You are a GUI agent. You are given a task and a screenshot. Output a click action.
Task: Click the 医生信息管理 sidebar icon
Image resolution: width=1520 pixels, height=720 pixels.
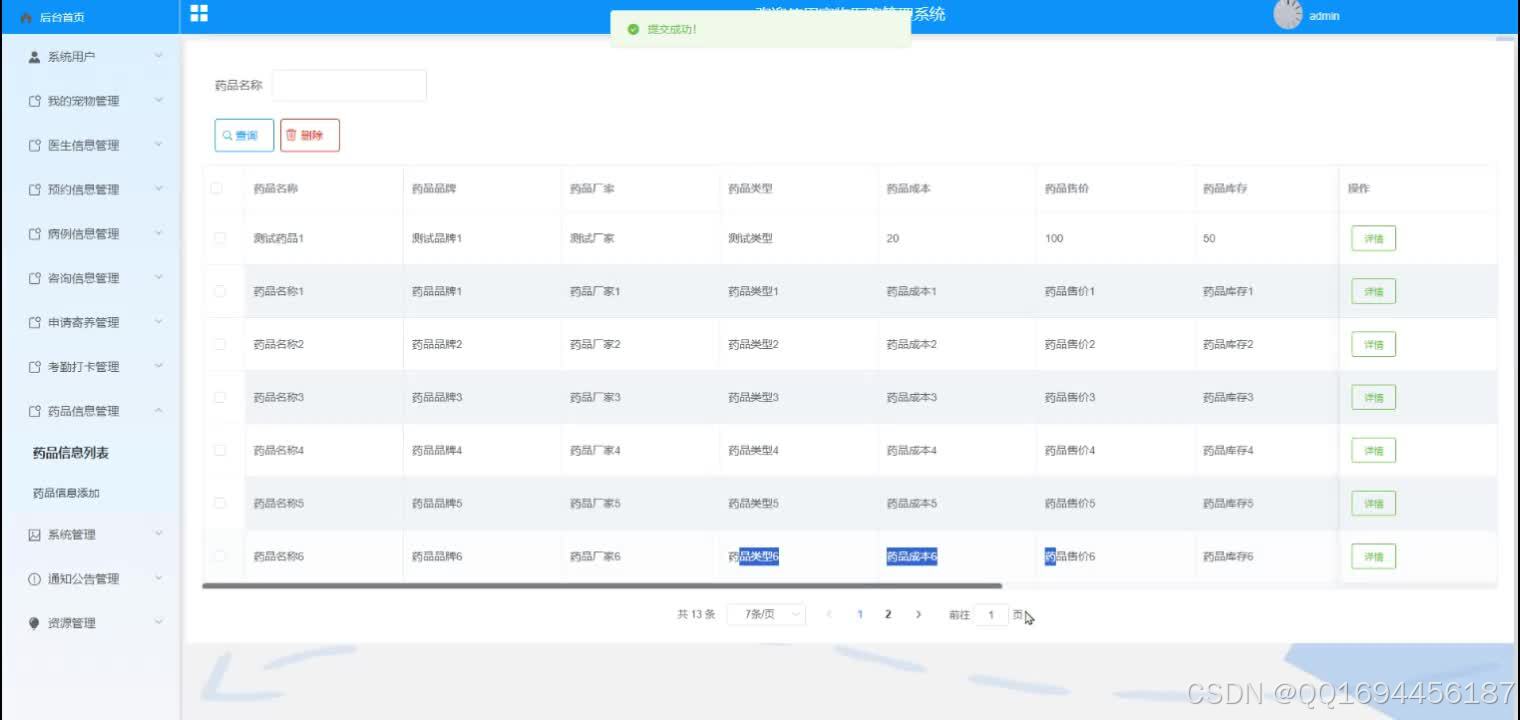(35, 145)
